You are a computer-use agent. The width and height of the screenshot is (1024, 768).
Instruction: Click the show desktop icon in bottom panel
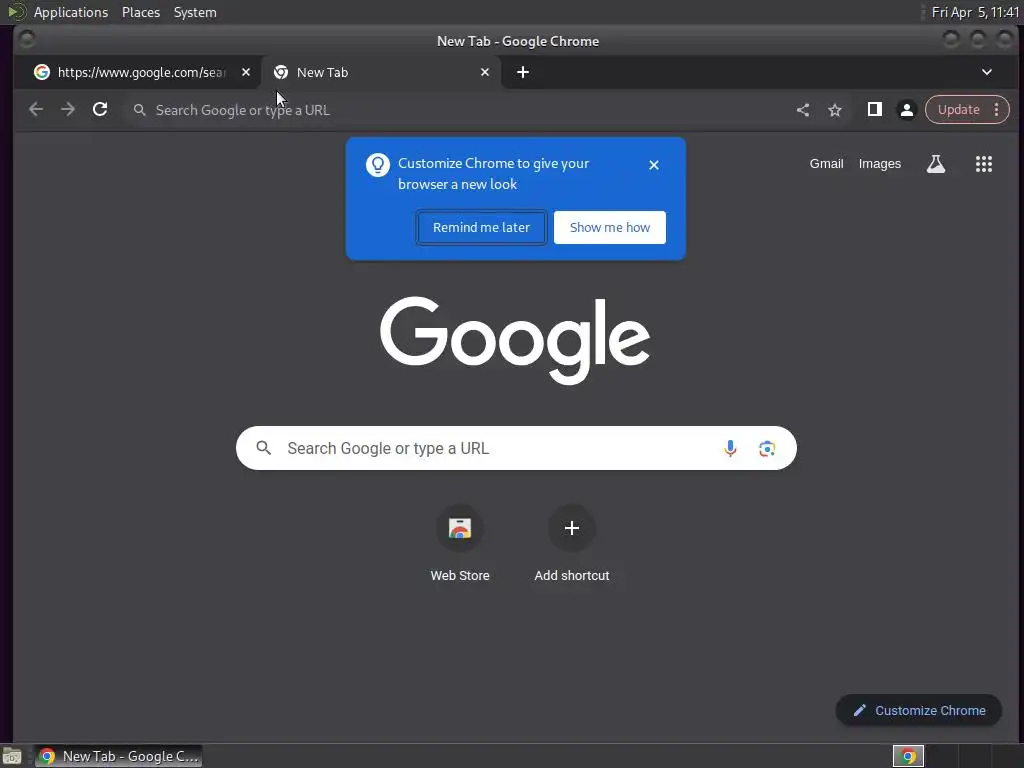pos(11,756)
